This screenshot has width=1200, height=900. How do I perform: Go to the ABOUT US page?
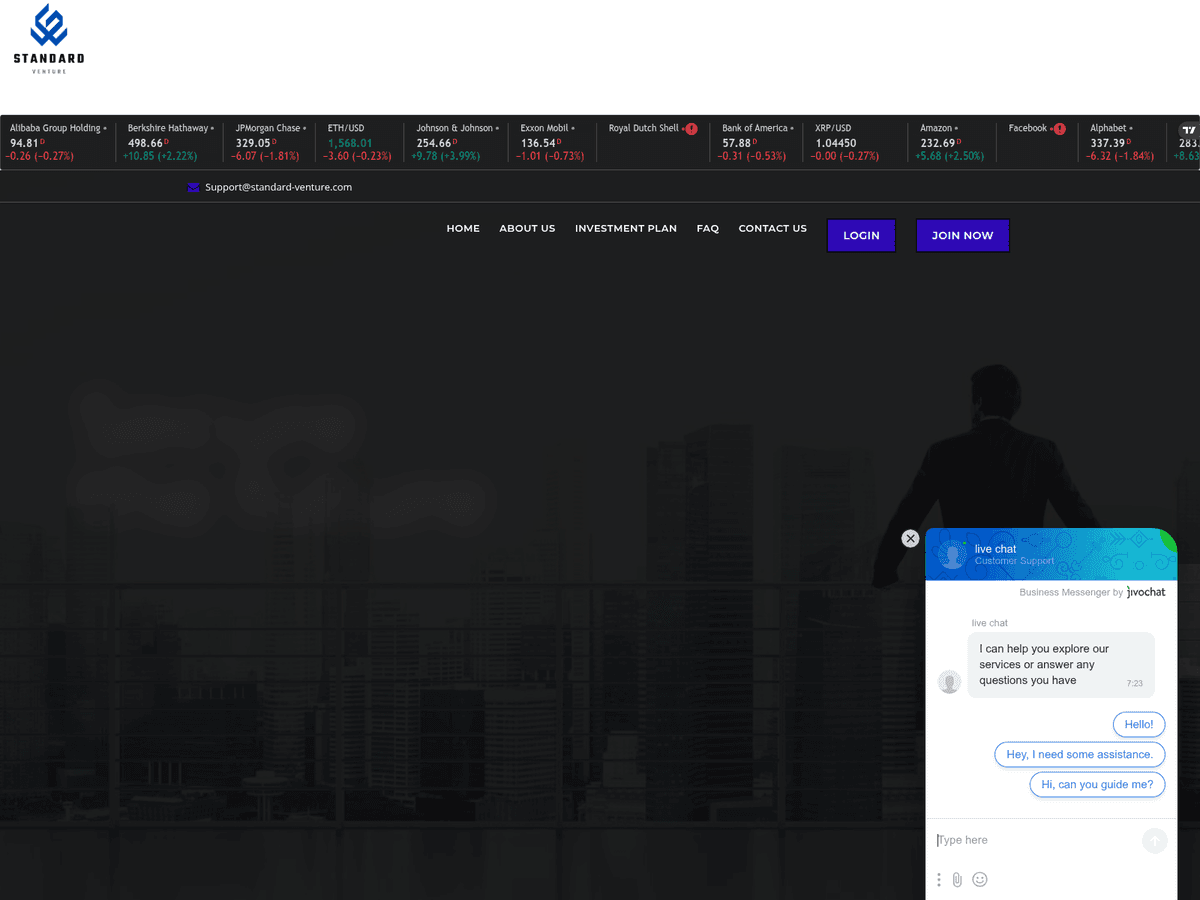coord(527,229)
